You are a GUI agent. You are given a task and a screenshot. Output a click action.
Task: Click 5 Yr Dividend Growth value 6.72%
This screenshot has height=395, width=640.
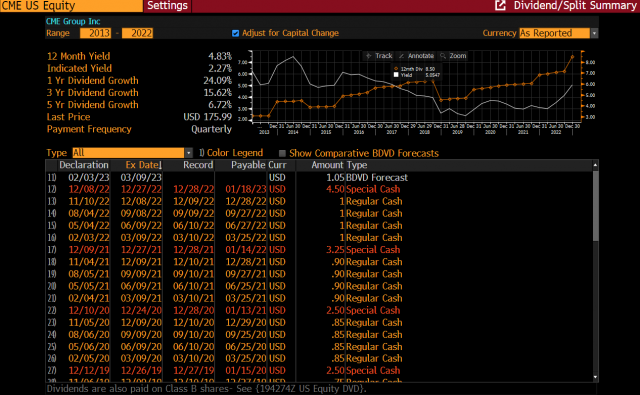click(x=220, y=105)
